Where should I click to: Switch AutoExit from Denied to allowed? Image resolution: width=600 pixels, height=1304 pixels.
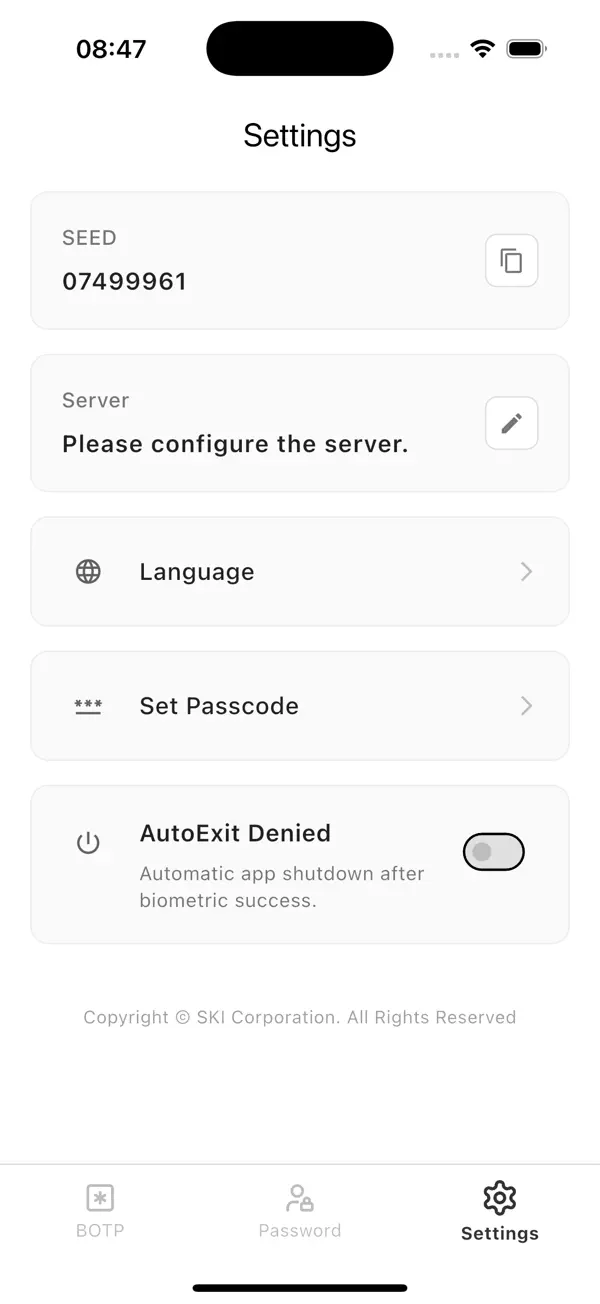pyautogui.click(x=493, y=852)
